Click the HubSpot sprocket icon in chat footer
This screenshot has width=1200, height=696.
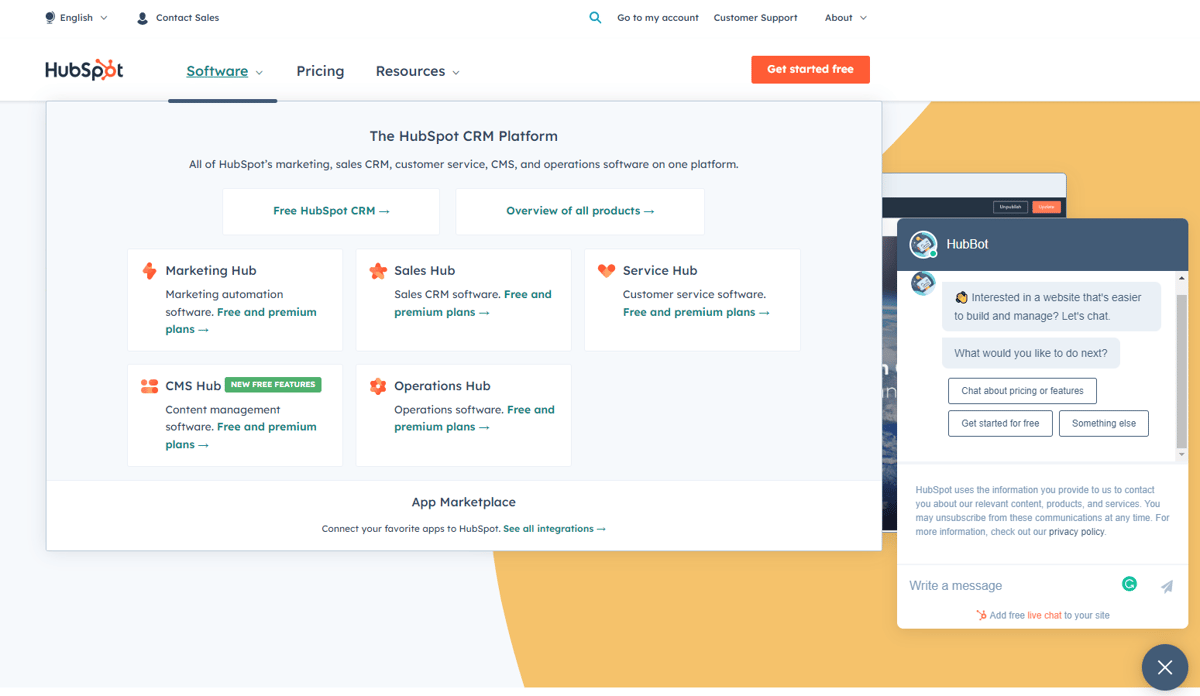[x=981, y=615]
